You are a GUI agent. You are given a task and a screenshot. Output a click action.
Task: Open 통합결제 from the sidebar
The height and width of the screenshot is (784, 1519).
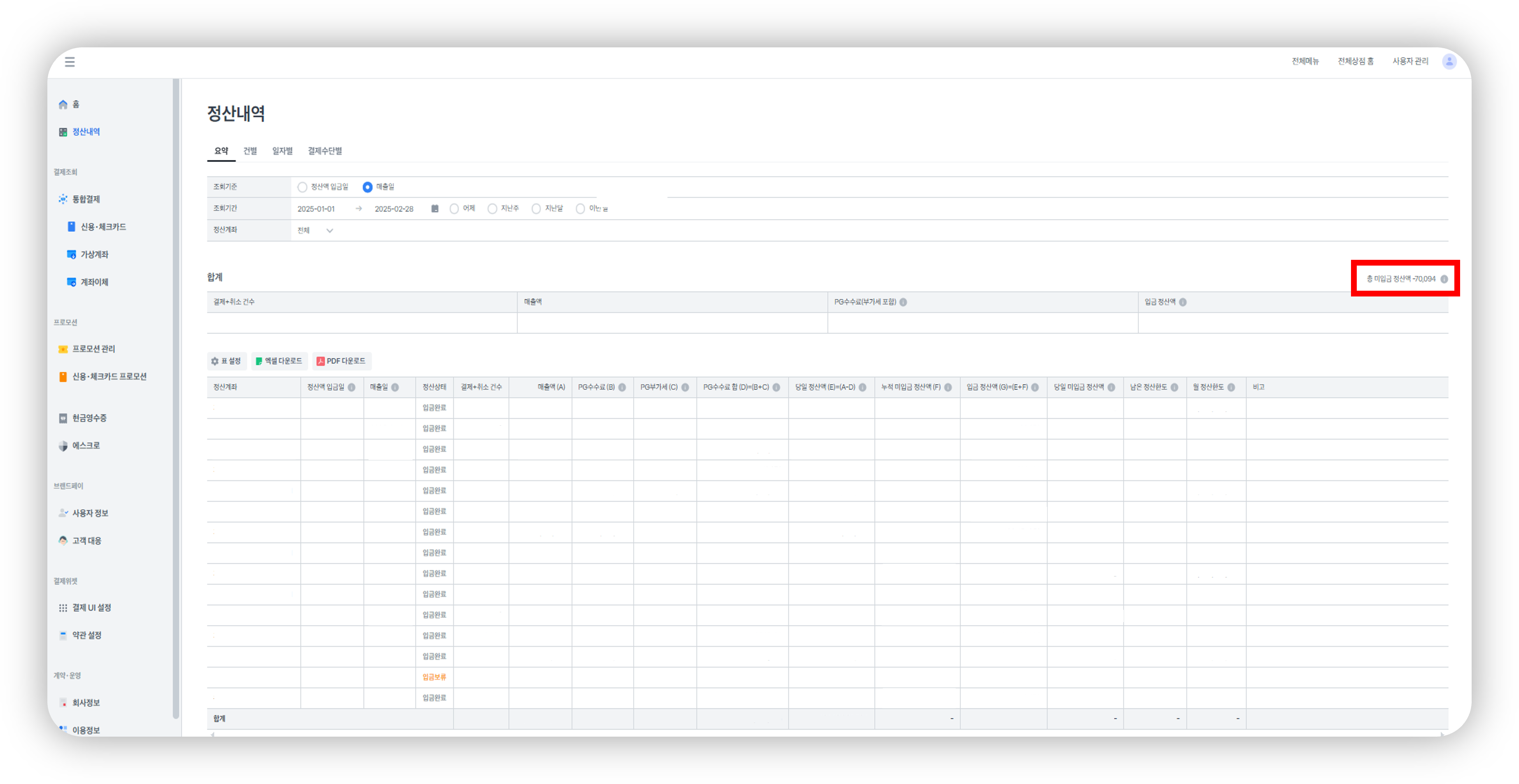[x=86, y=199]
